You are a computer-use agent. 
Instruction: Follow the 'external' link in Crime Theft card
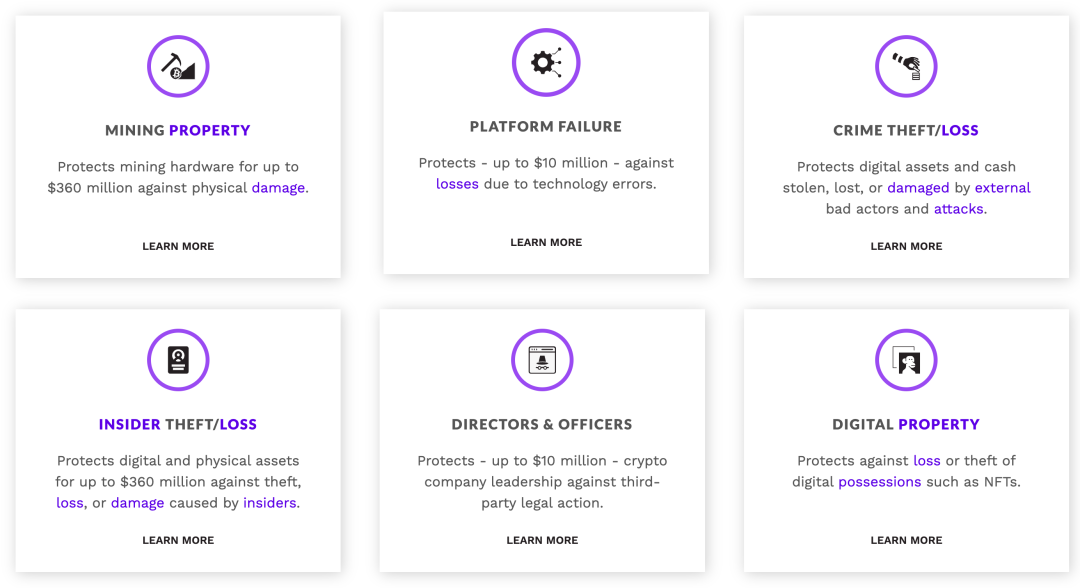1002,187
